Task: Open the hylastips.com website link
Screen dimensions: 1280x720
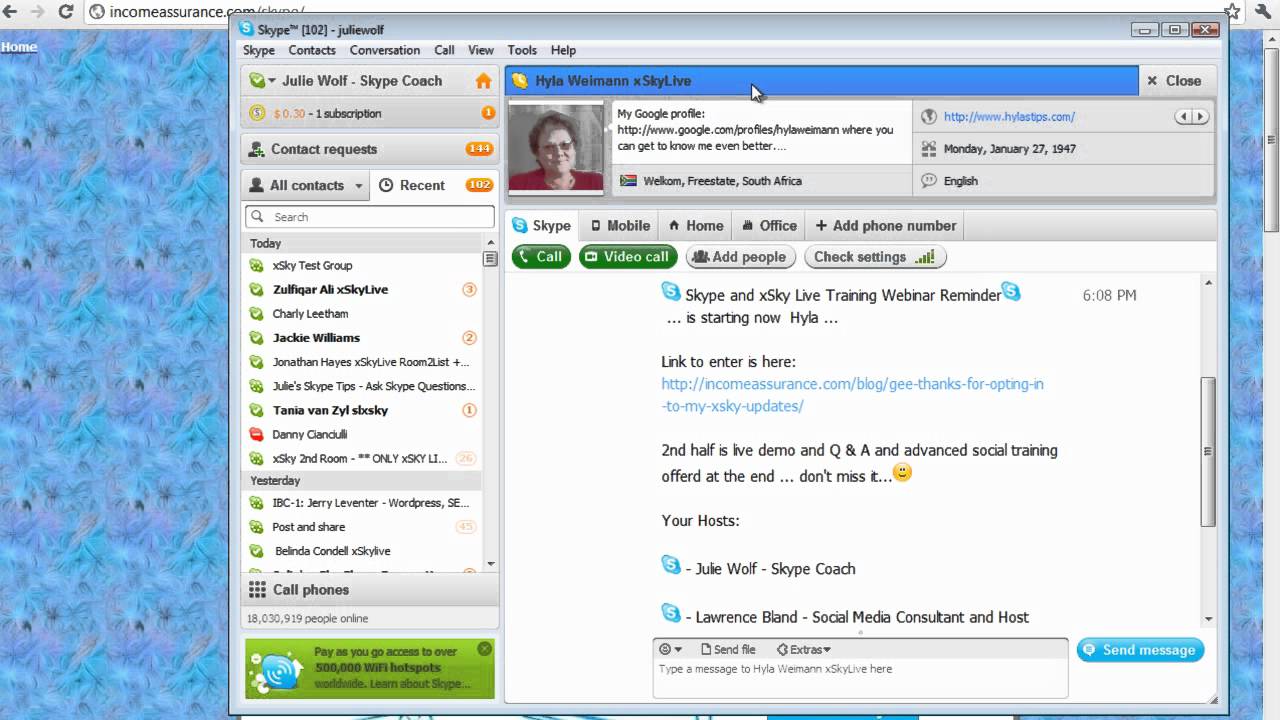Action: click(x=1009, y=117)
